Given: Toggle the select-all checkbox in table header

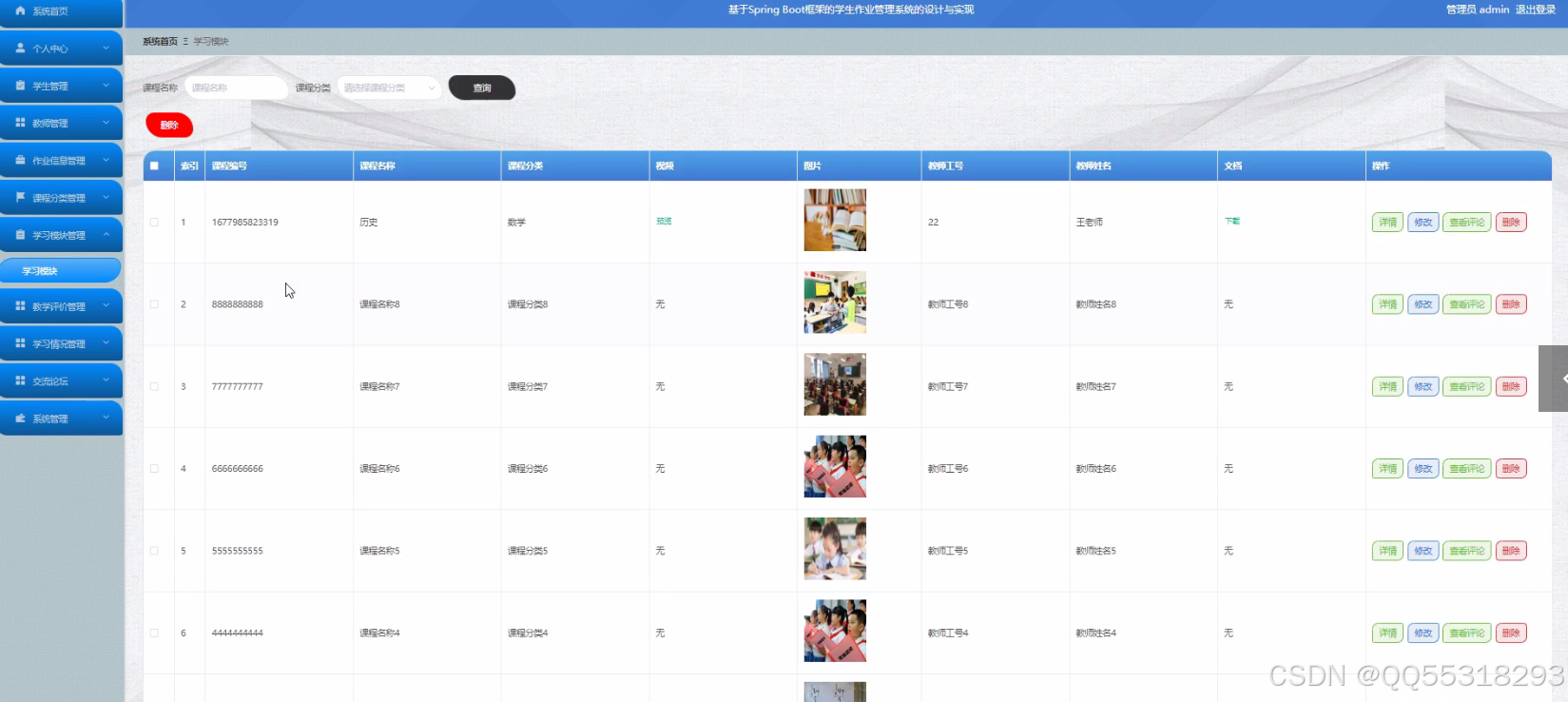Looking at the screenshot, I should 154,166.
